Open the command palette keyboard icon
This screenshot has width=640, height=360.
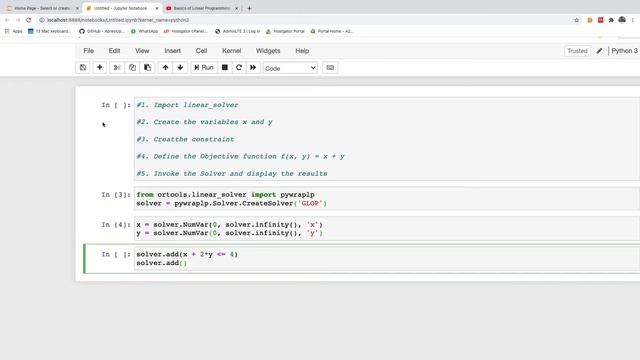point(330,68)
